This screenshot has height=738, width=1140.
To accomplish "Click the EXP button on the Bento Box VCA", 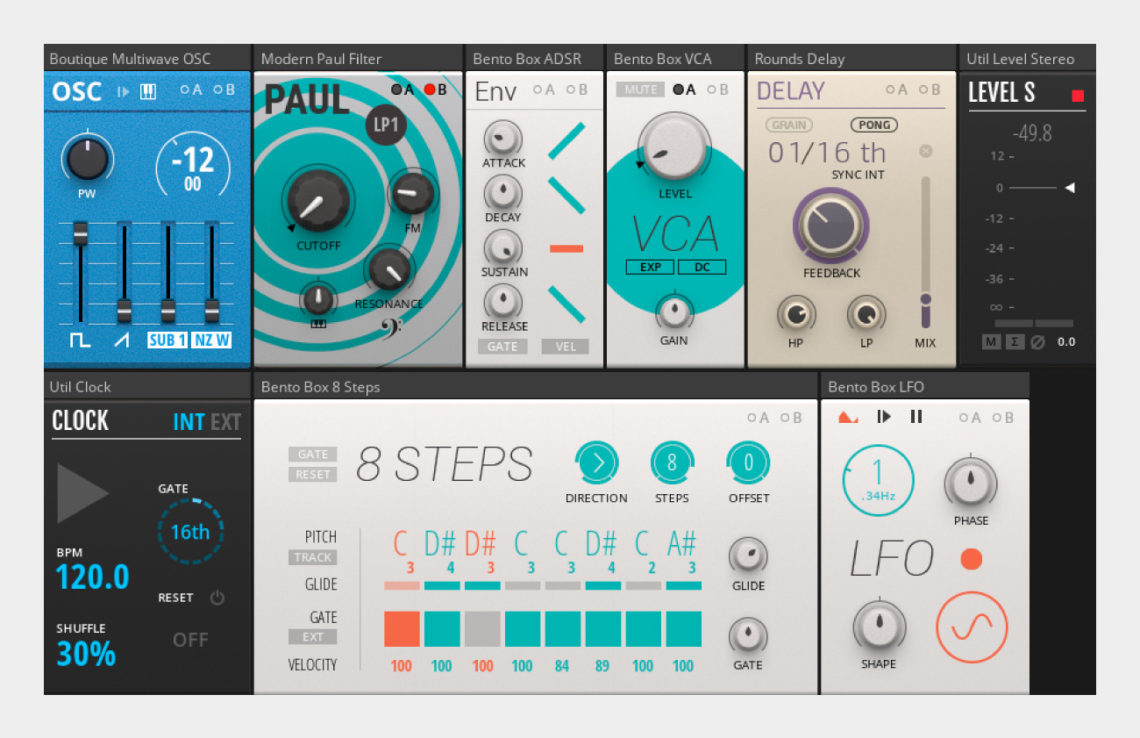I will tap(650, 267).
